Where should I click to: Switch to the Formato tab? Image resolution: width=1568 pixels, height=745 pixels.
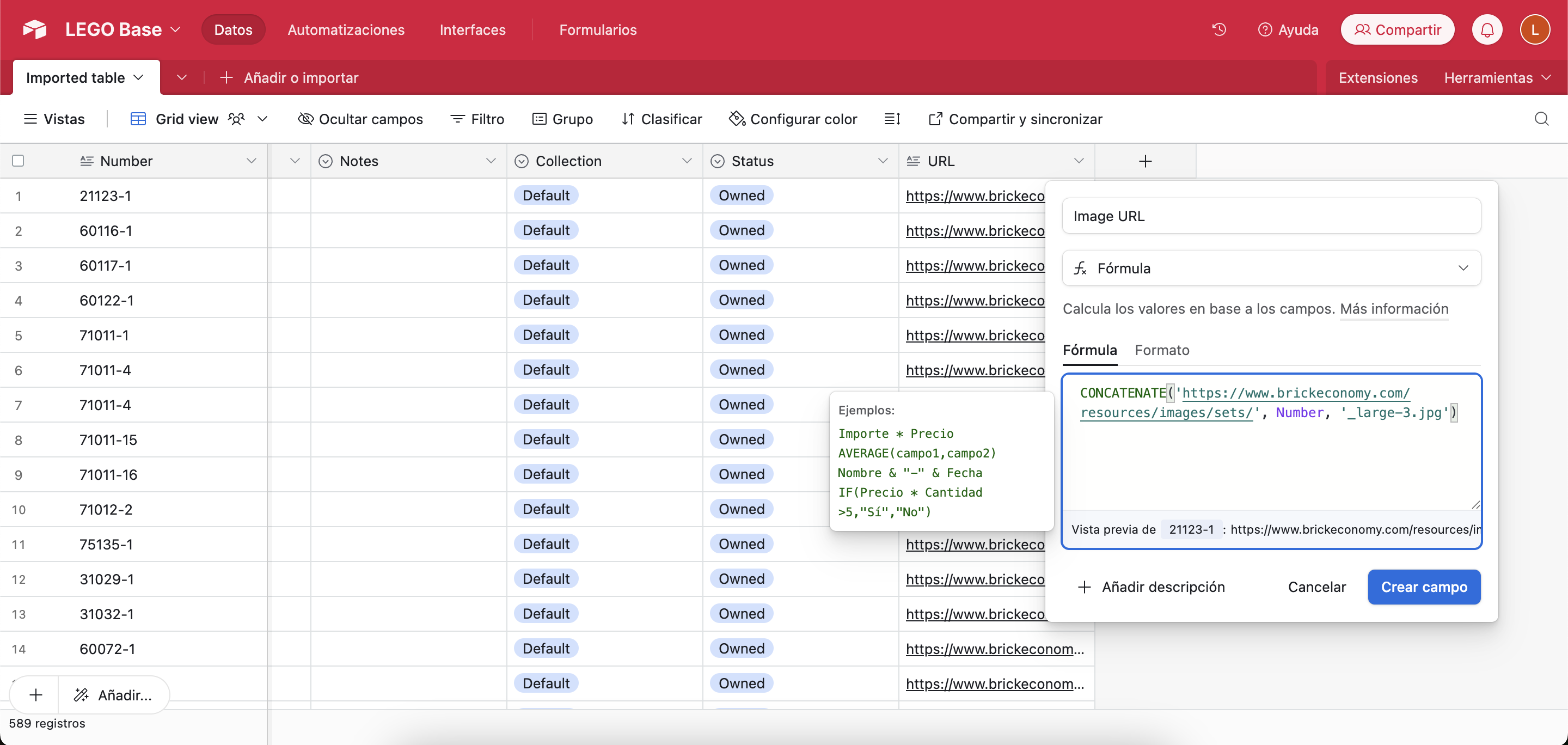point(1161,350)
